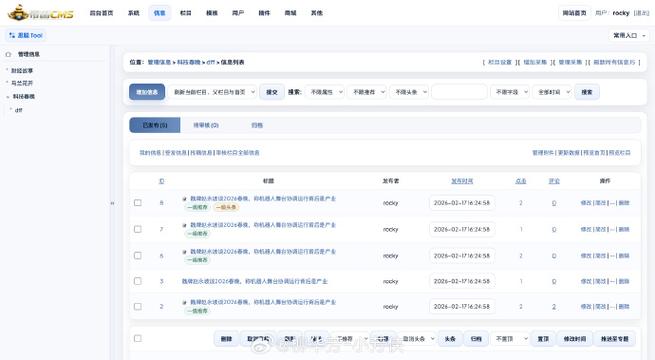Click the 提交 button
Image resolution: width=655 pixels, height=360 pixels.
272,92
